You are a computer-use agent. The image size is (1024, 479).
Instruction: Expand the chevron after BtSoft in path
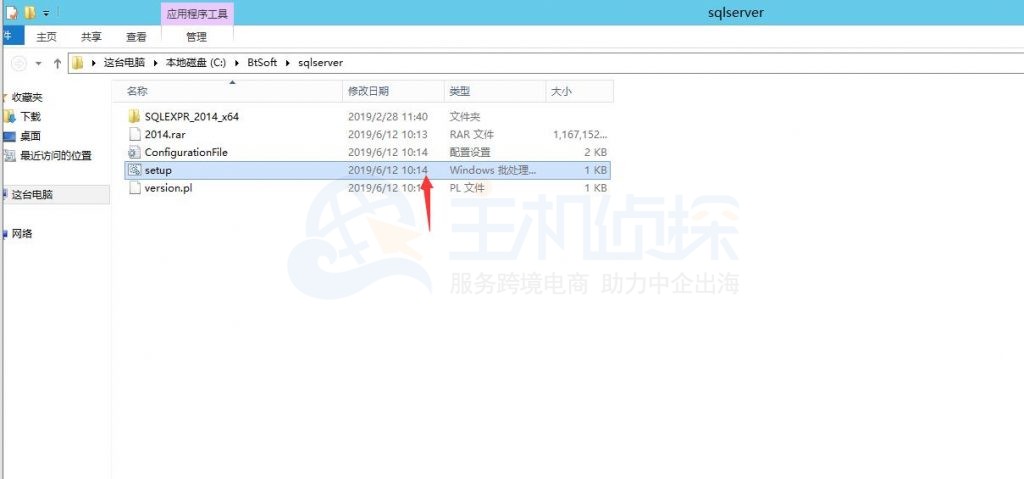point(286,63)
